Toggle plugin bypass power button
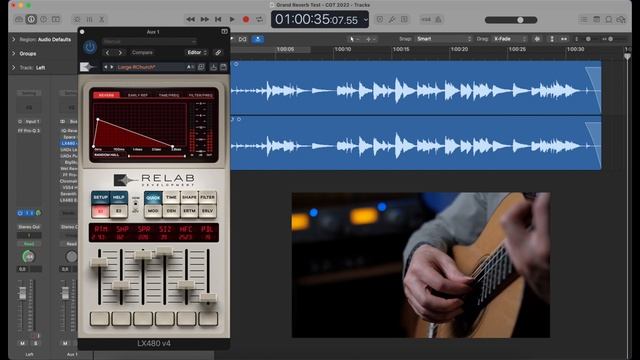 point(90,47)
